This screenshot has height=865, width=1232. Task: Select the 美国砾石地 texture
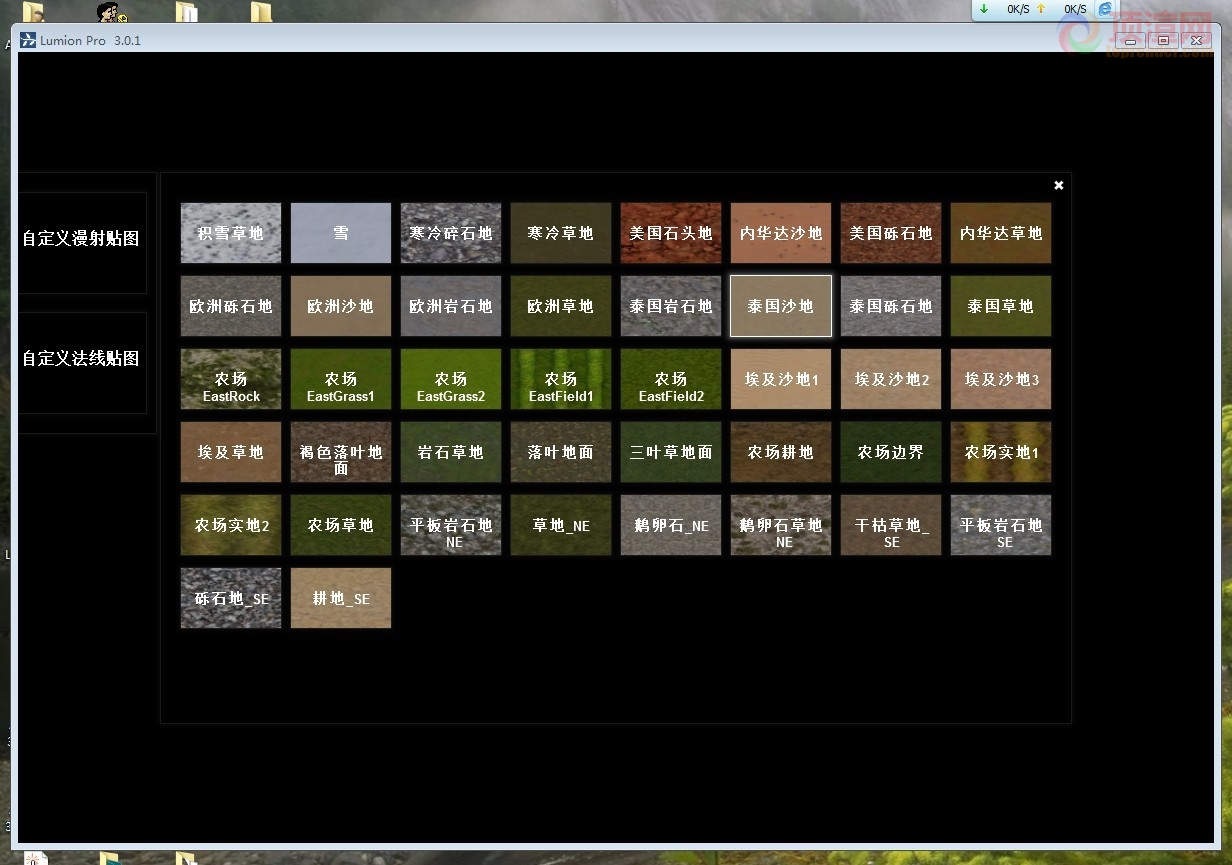(x=891, y=233)
